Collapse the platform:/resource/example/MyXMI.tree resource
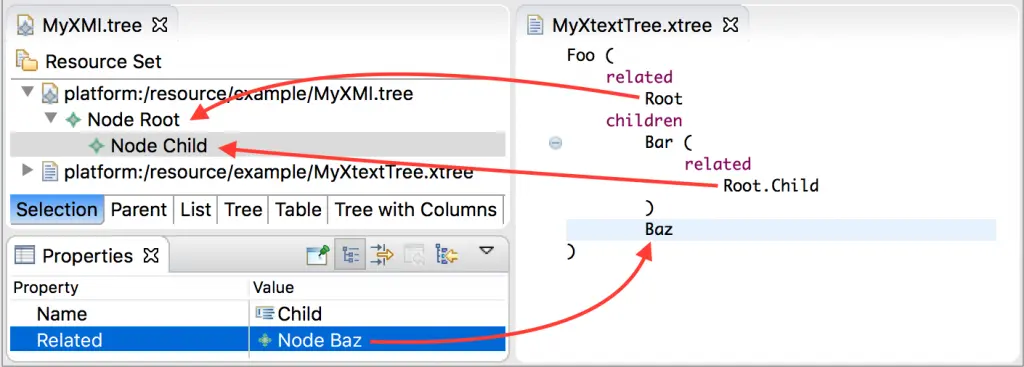1024x367 pixels. coord(28,93)
